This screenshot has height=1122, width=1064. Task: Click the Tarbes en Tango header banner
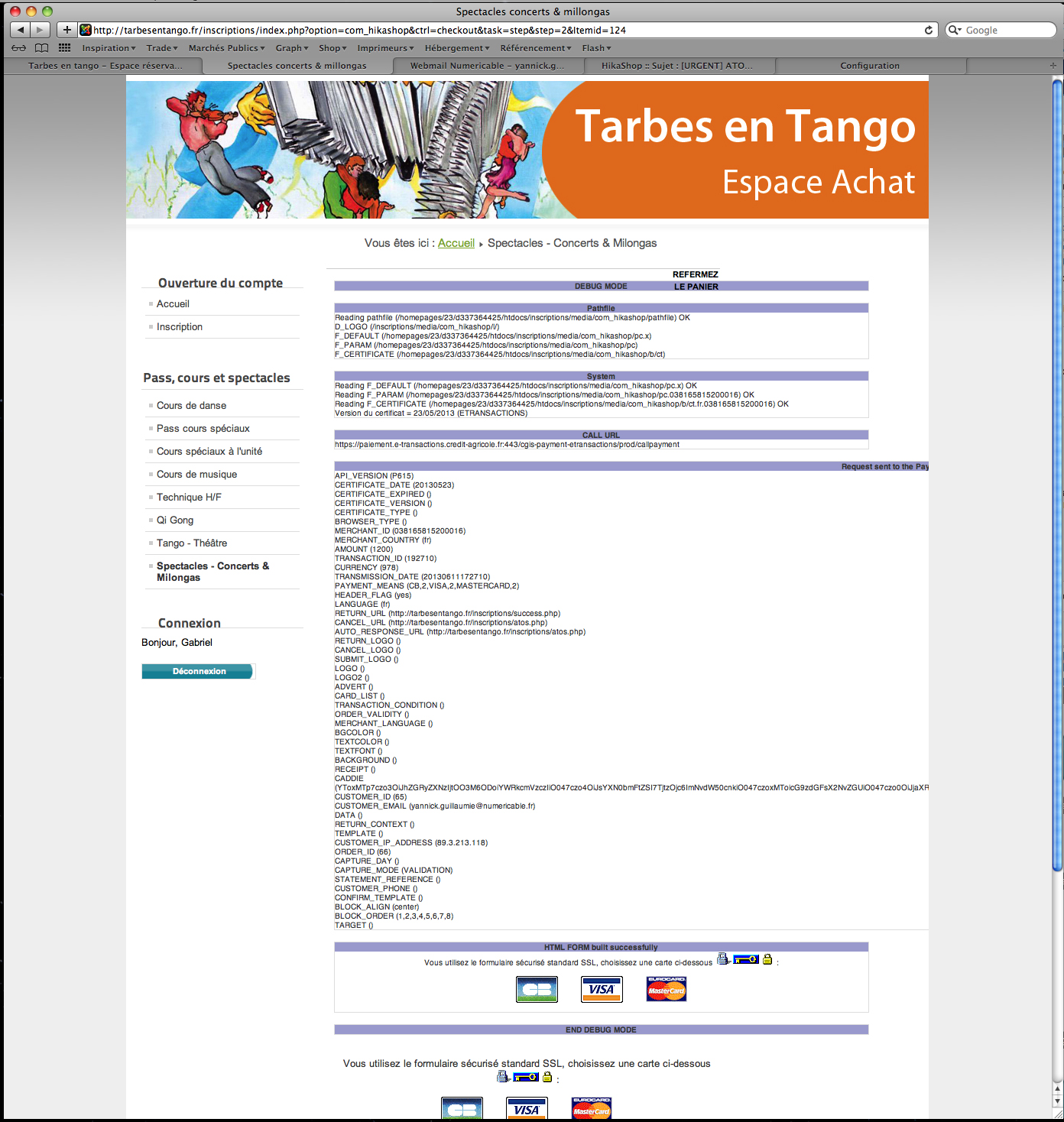coord(527,150)
